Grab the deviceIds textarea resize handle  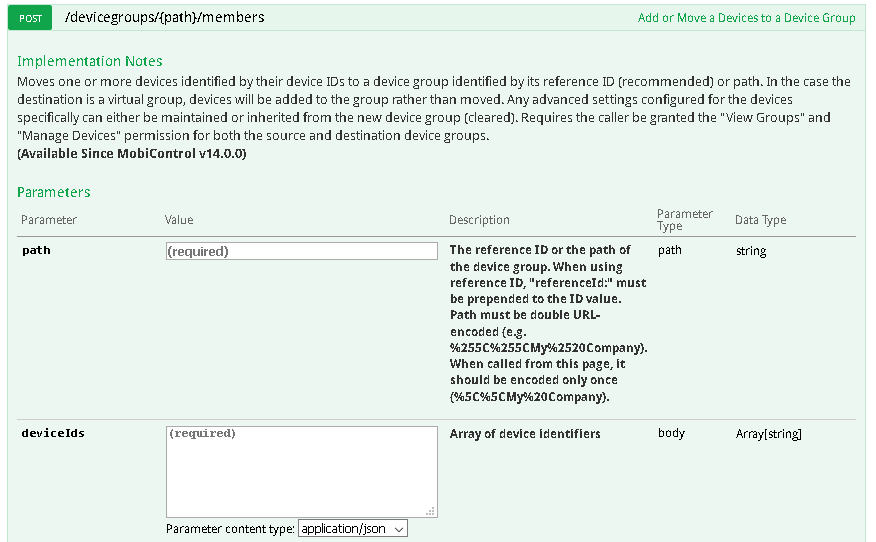pyautogui.click(x=431, y=511)
